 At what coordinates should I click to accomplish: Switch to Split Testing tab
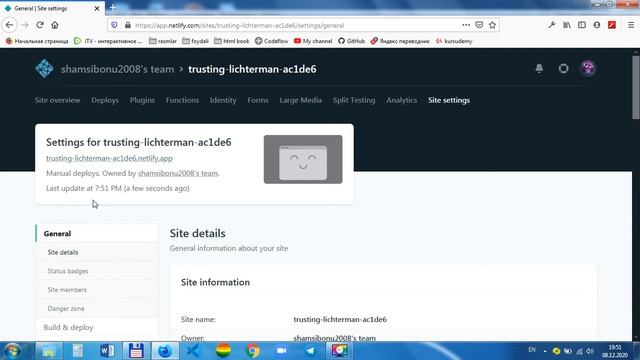click(x=354, y=100)
